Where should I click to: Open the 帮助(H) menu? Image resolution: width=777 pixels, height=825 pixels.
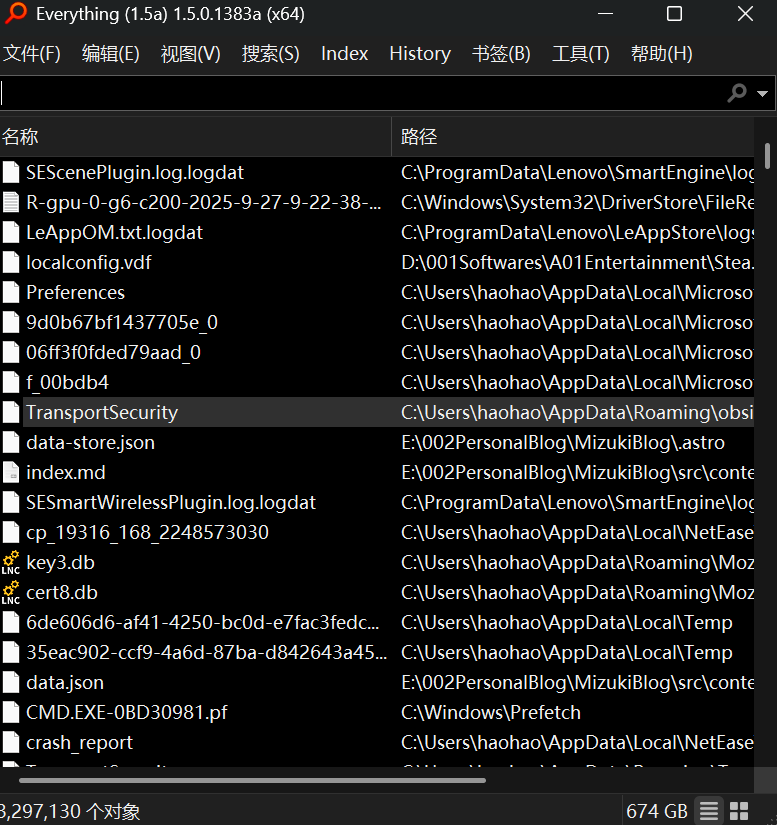point(661,54)
